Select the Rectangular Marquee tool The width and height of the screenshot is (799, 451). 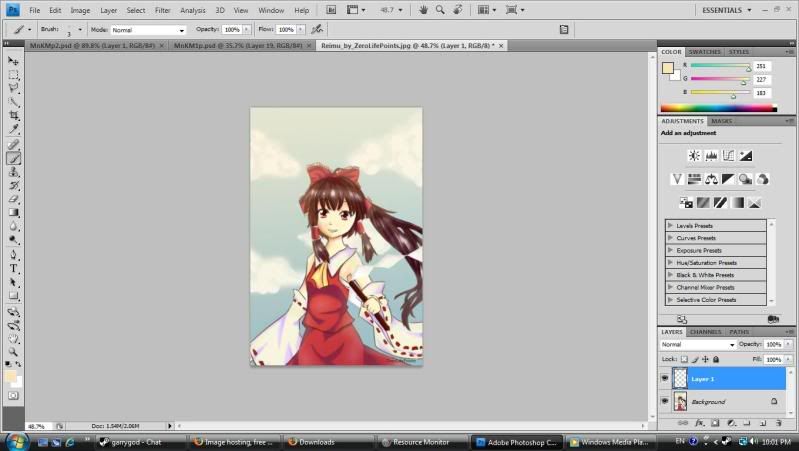tap(13, 75)
